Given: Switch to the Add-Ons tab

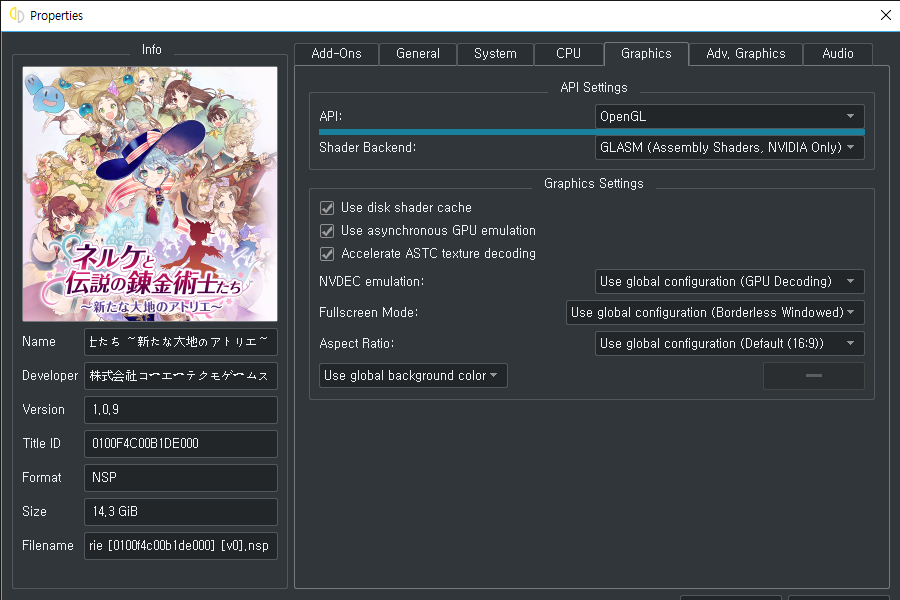Looking at the screenshot, I should coord(336,54).
